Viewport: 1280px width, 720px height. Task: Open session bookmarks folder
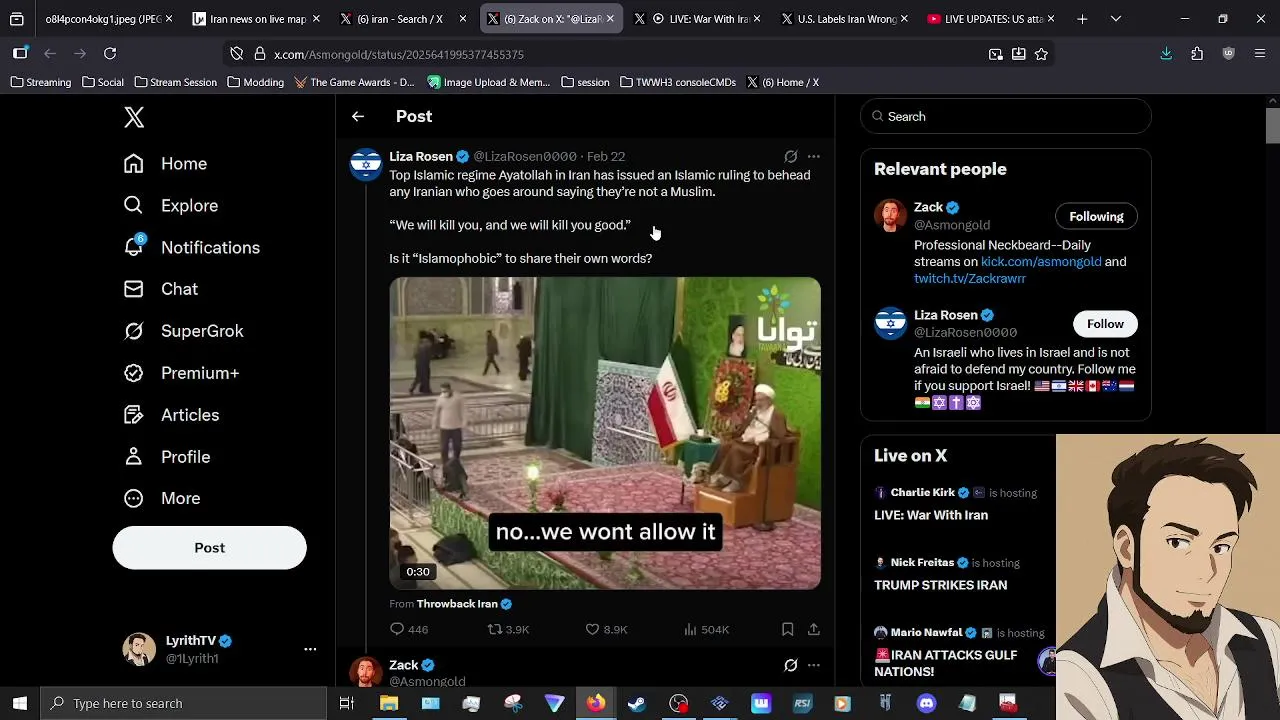585,82
